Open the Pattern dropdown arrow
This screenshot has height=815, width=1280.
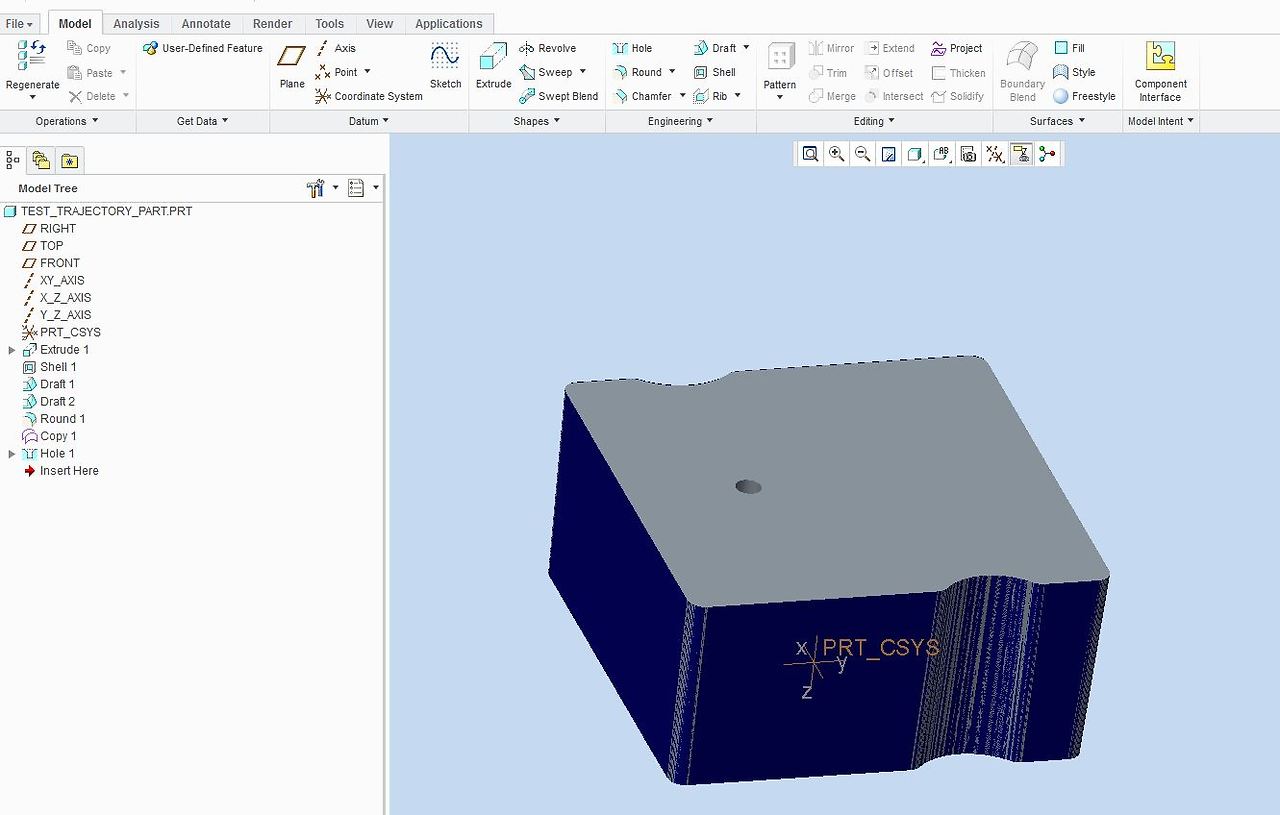pyautogui.click(x=780, y=98)
